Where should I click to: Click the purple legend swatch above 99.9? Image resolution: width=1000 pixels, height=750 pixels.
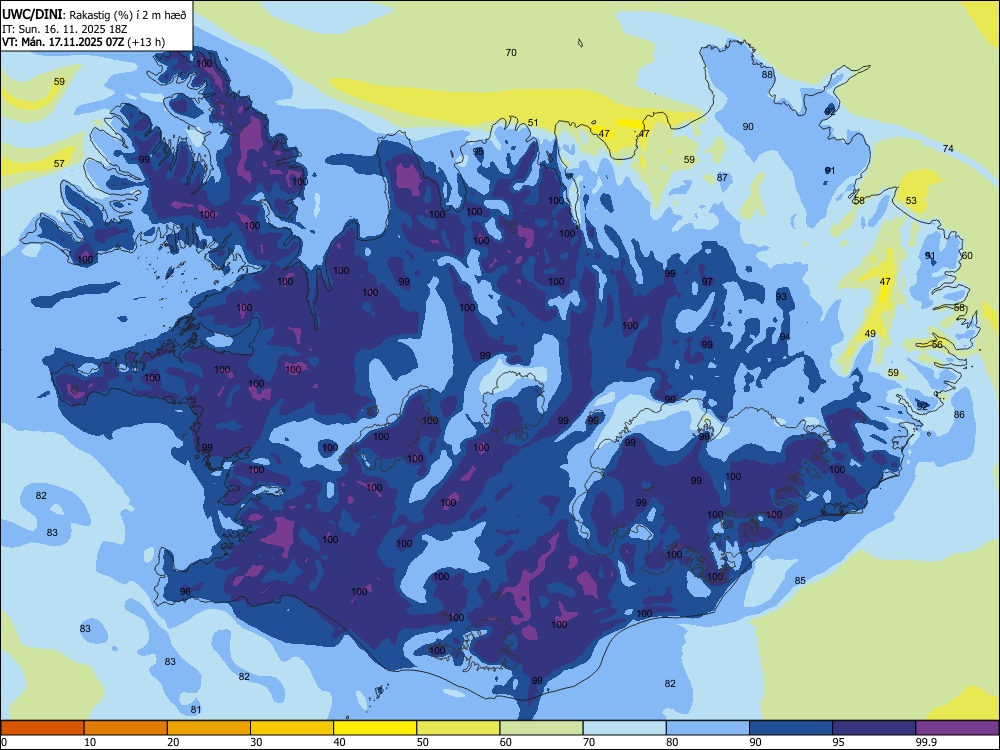click(957, 728)
